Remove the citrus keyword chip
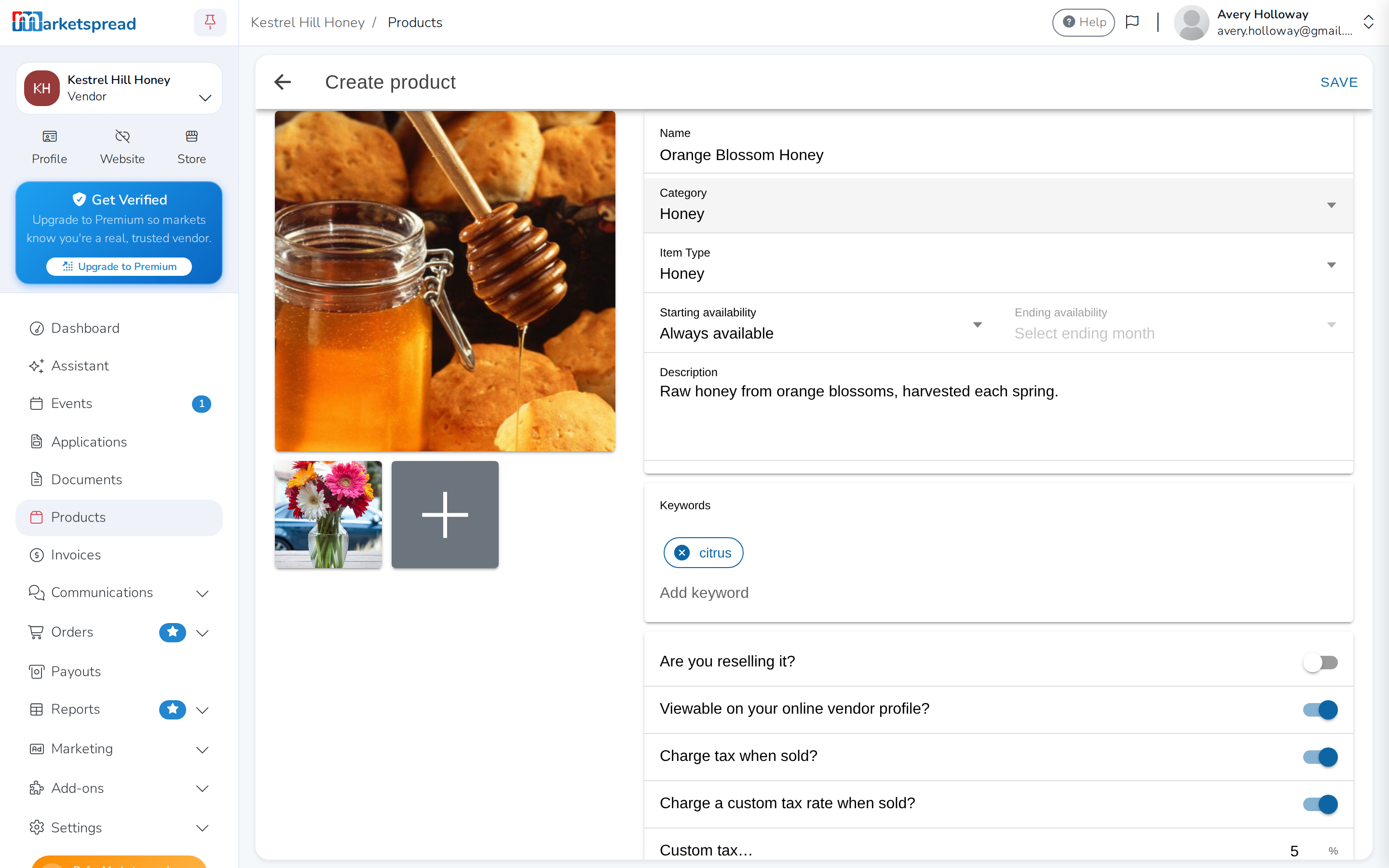 [x=682, y=553]
